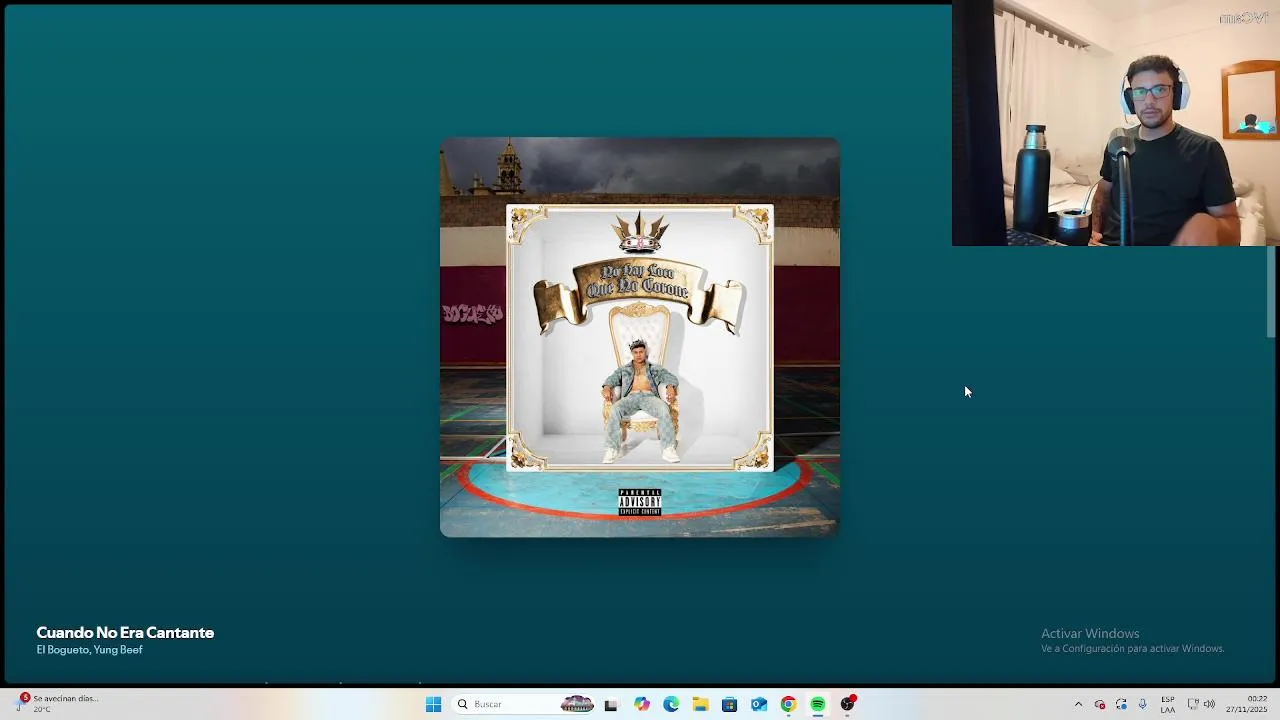Open Outlook from the taskbar
This screenshot has width=1280, height=720.
click(x=759, y=704)
